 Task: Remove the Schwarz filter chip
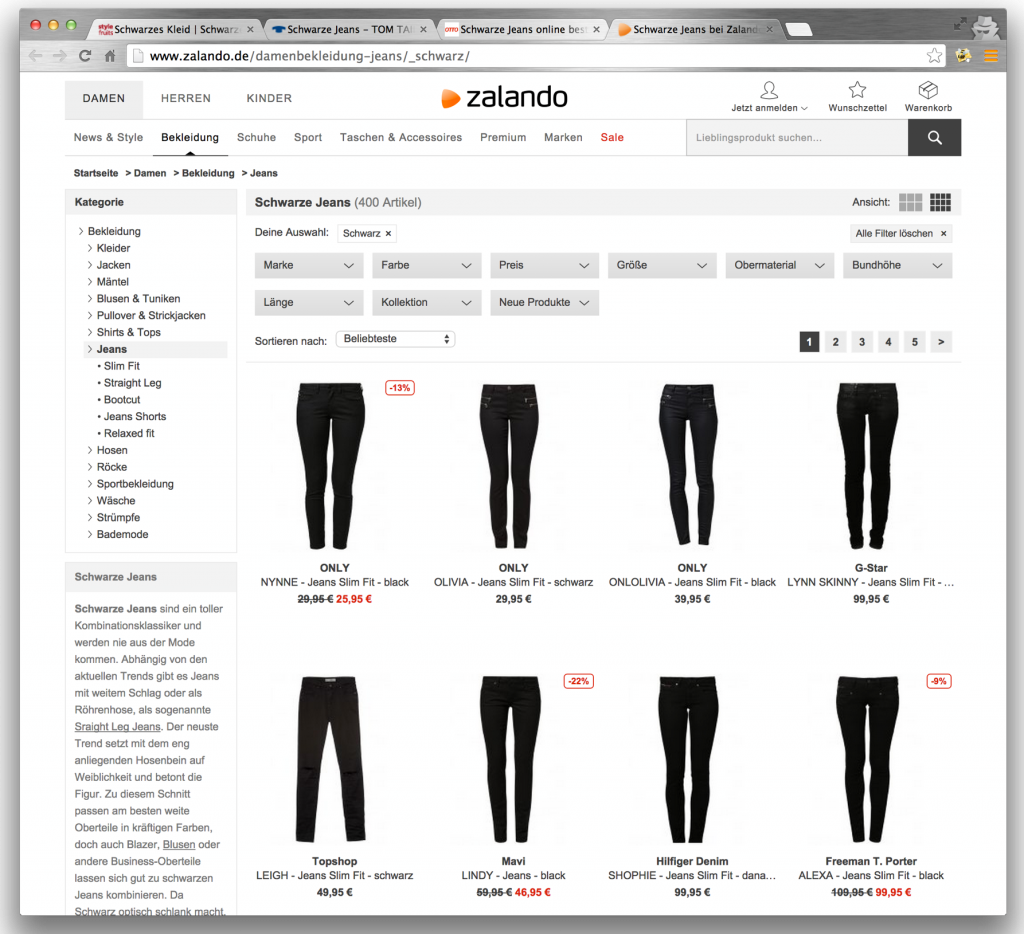click(x=388, y=234)
